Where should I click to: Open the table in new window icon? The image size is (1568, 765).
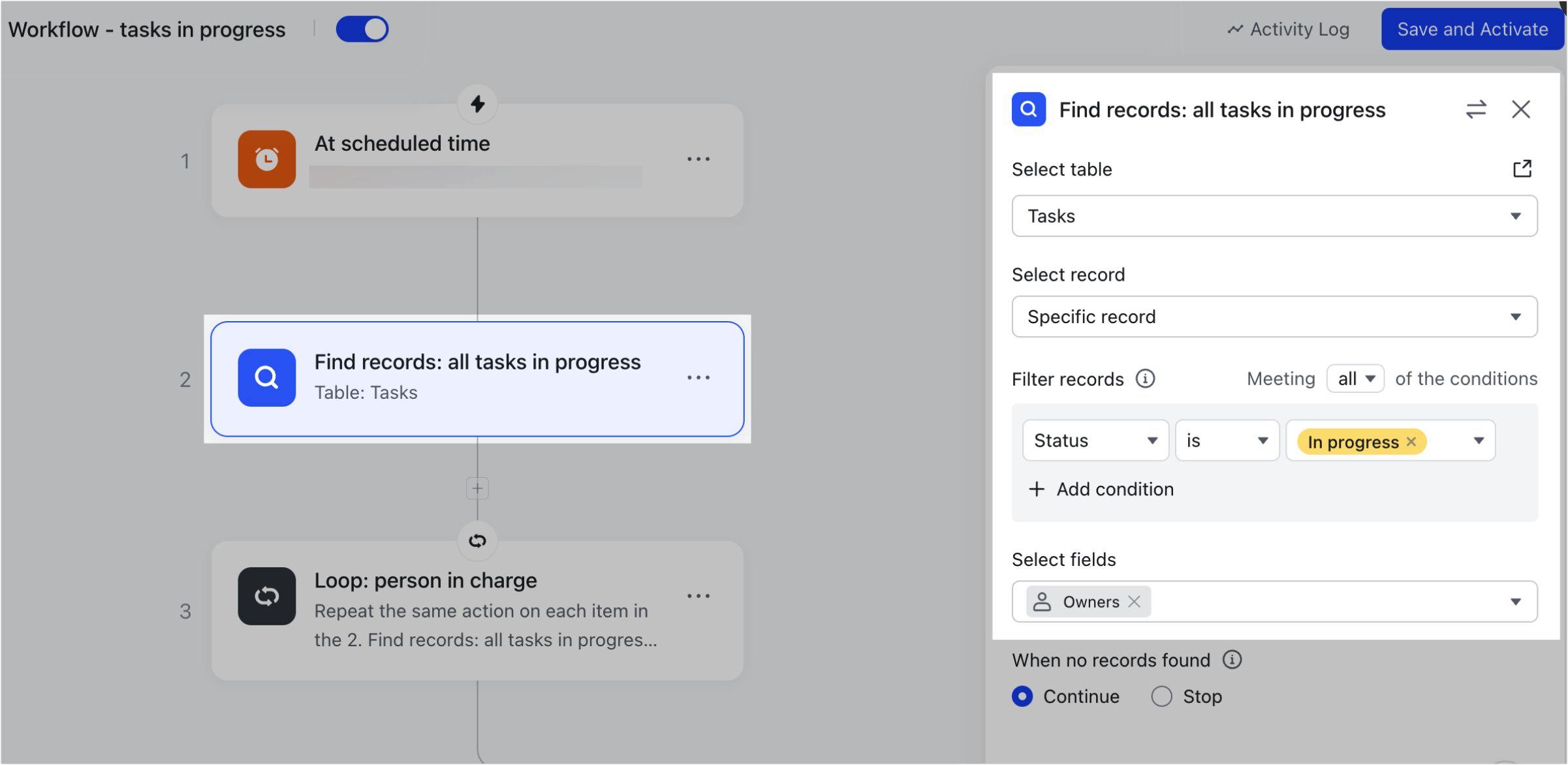[x=1522, y=169]
